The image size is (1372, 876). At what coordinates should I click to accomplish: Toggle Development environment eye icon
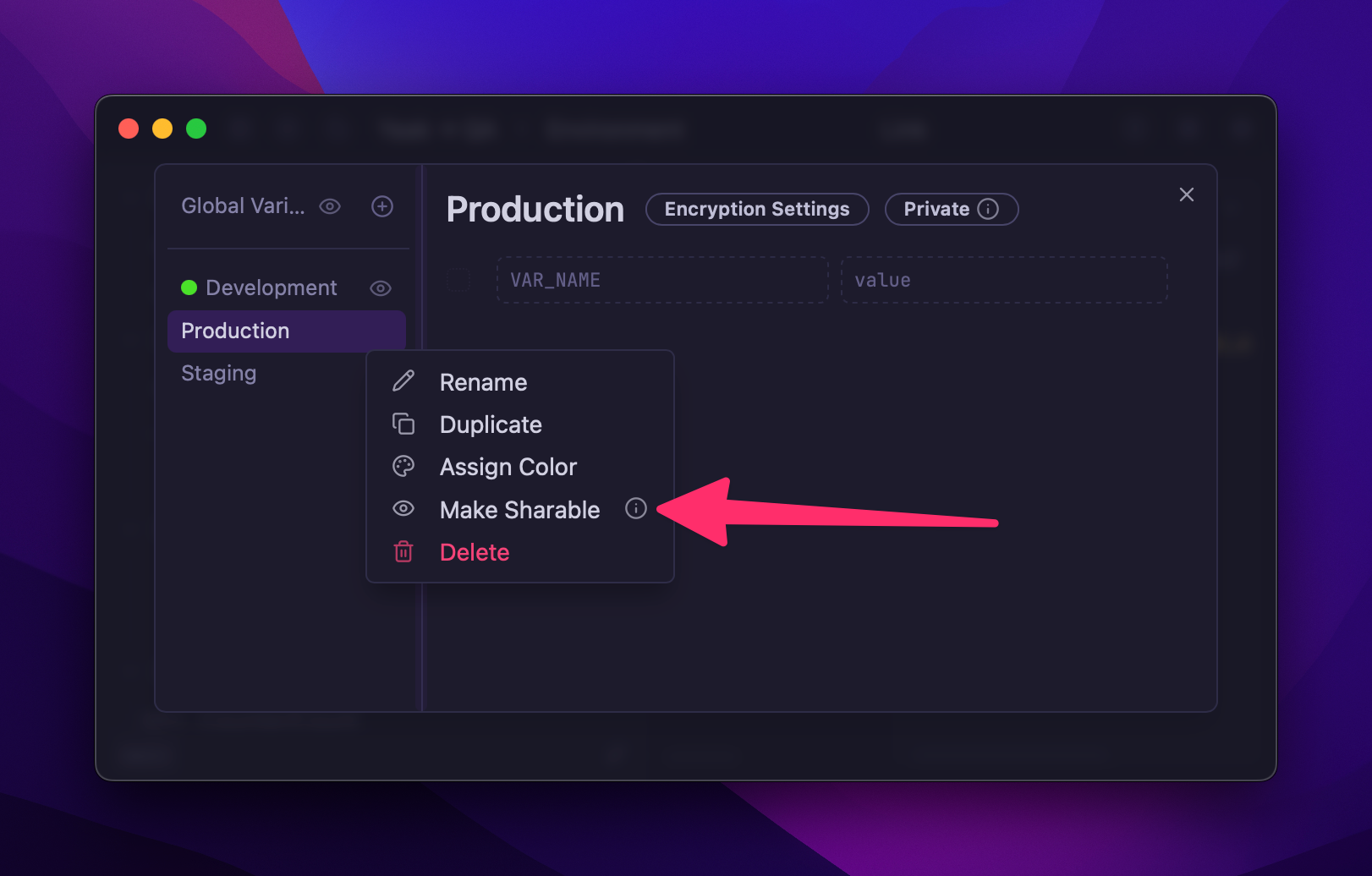[381, 288]
